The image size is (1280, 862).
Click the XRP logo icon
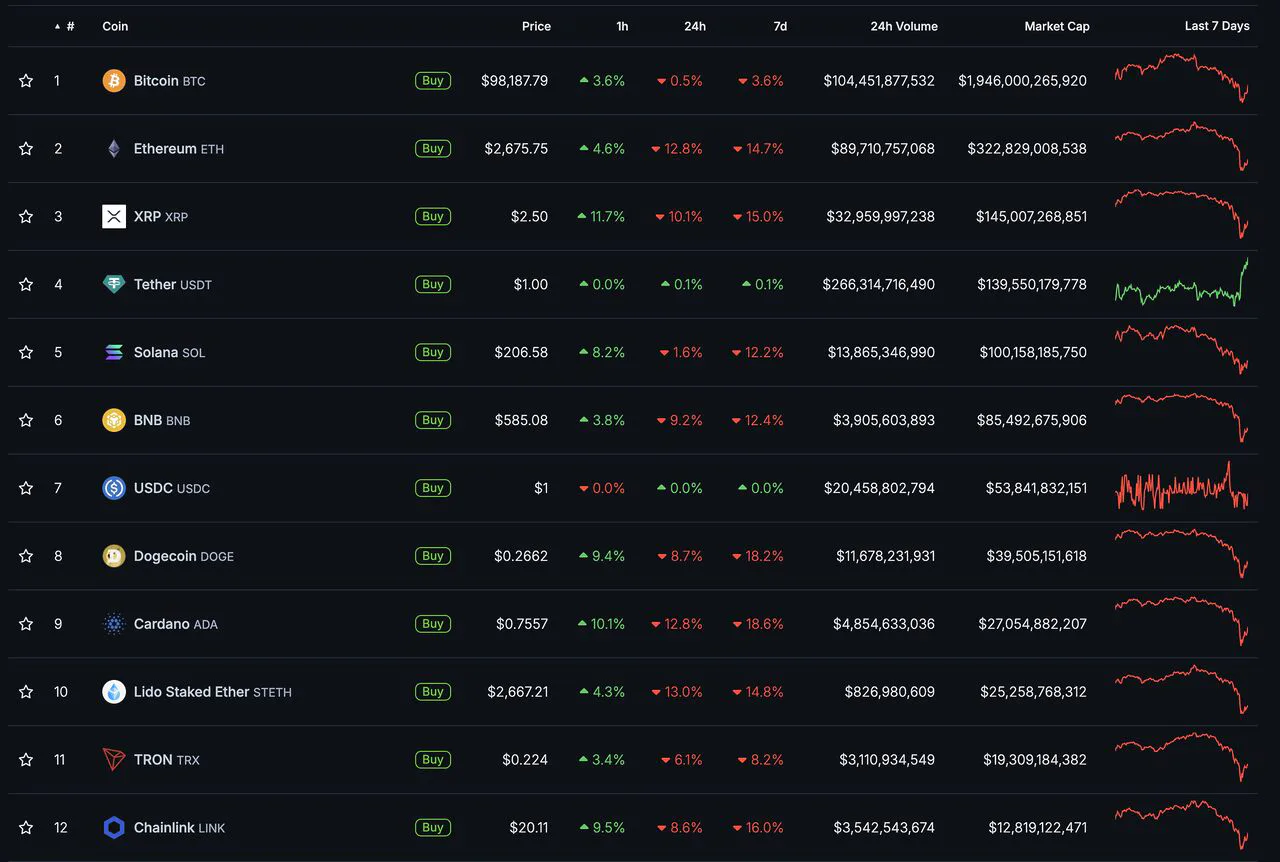tap(114, 216)
